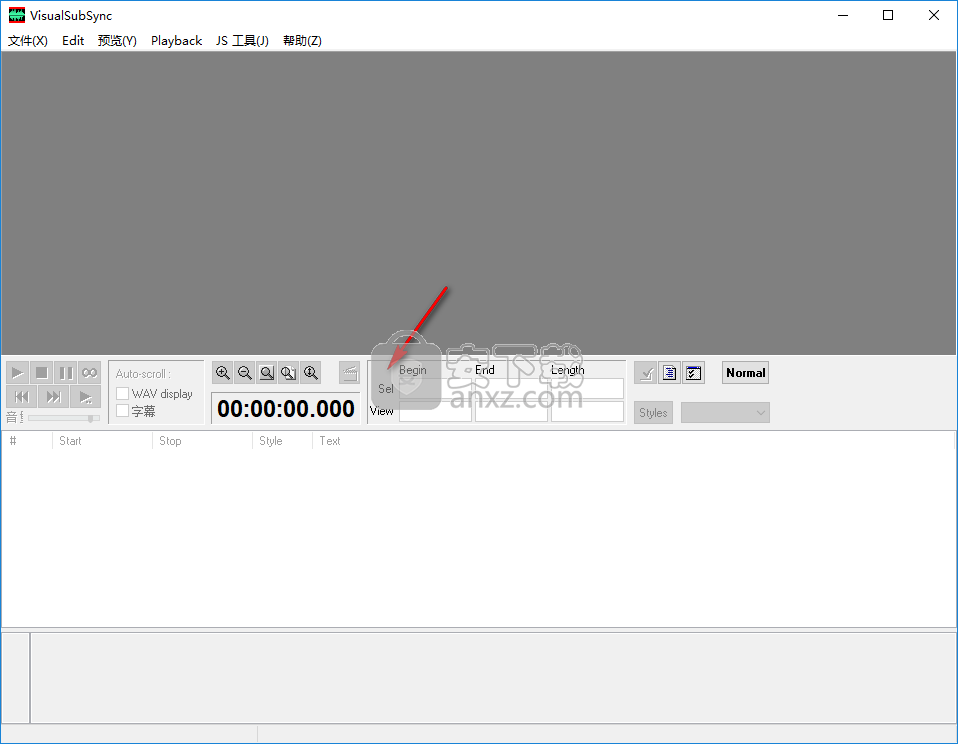Toggle the Loop playback icon

[x=89, y=373]
